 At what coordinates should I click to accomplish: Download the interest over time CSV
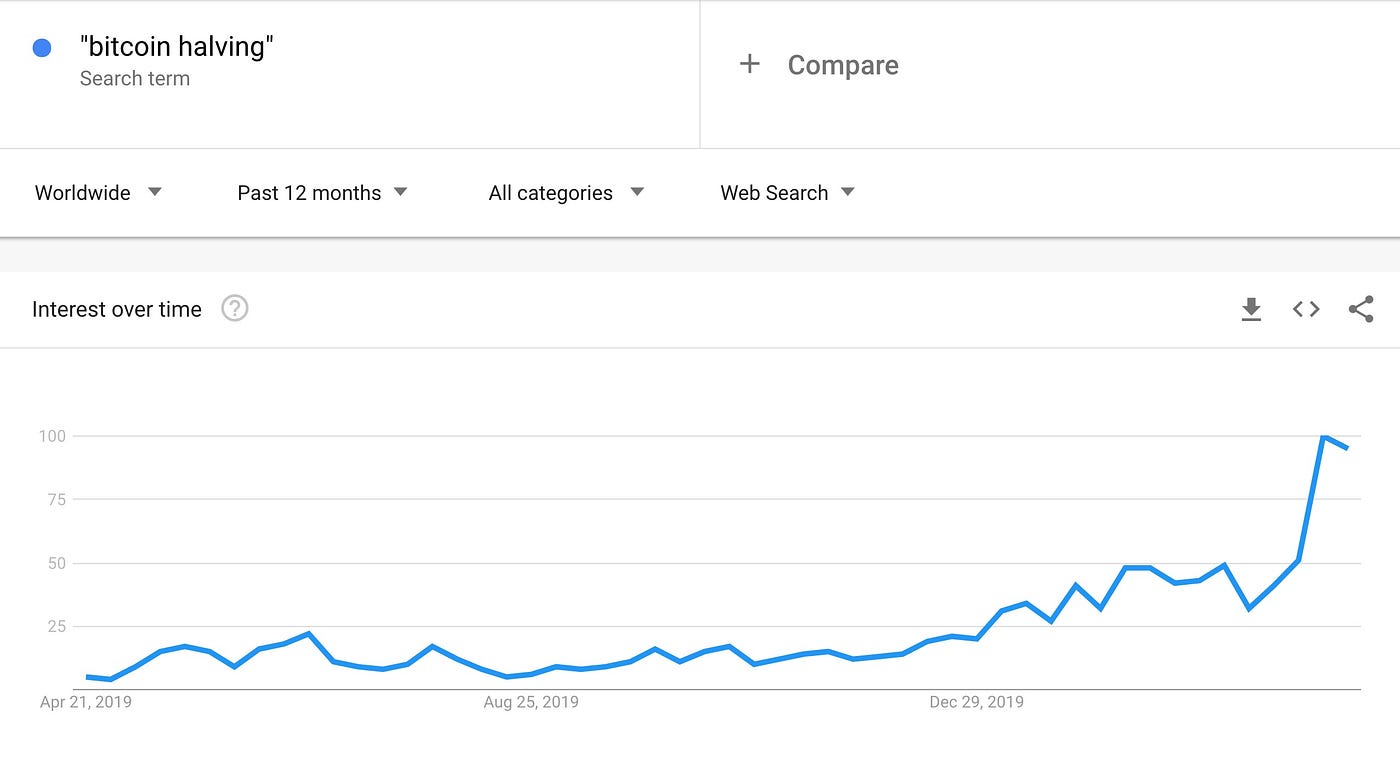1251,310
